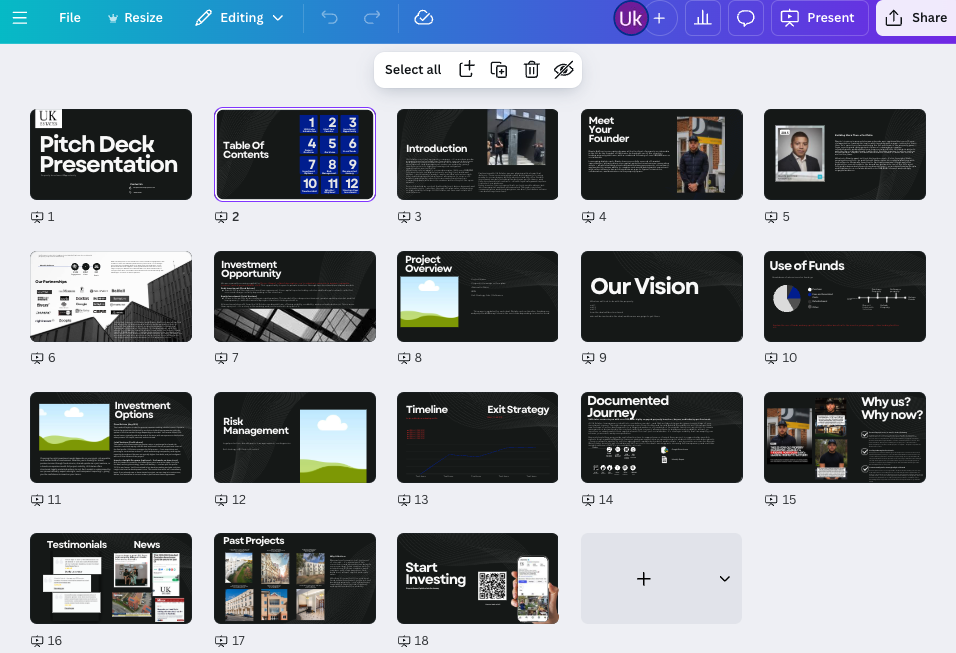The image size is (956, 653).
Task: Select the Past Projects slide 17
Action: [x=295, y=578]
